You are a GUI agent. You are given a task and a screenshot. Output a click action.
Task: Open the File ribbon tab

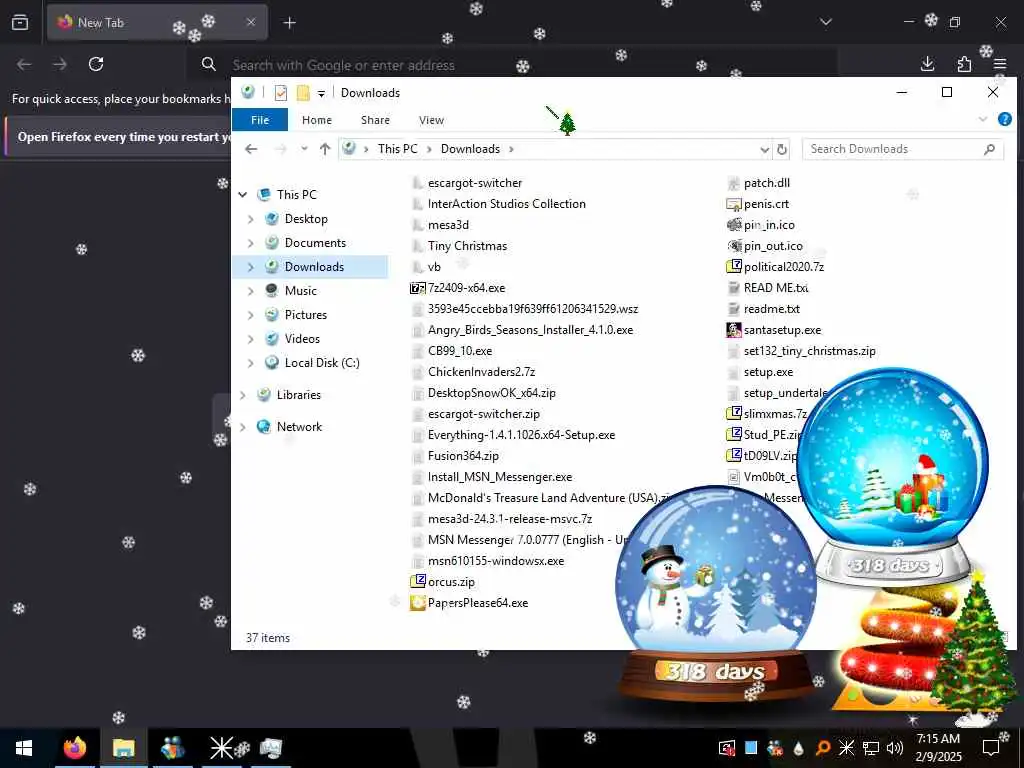(260, 120)
